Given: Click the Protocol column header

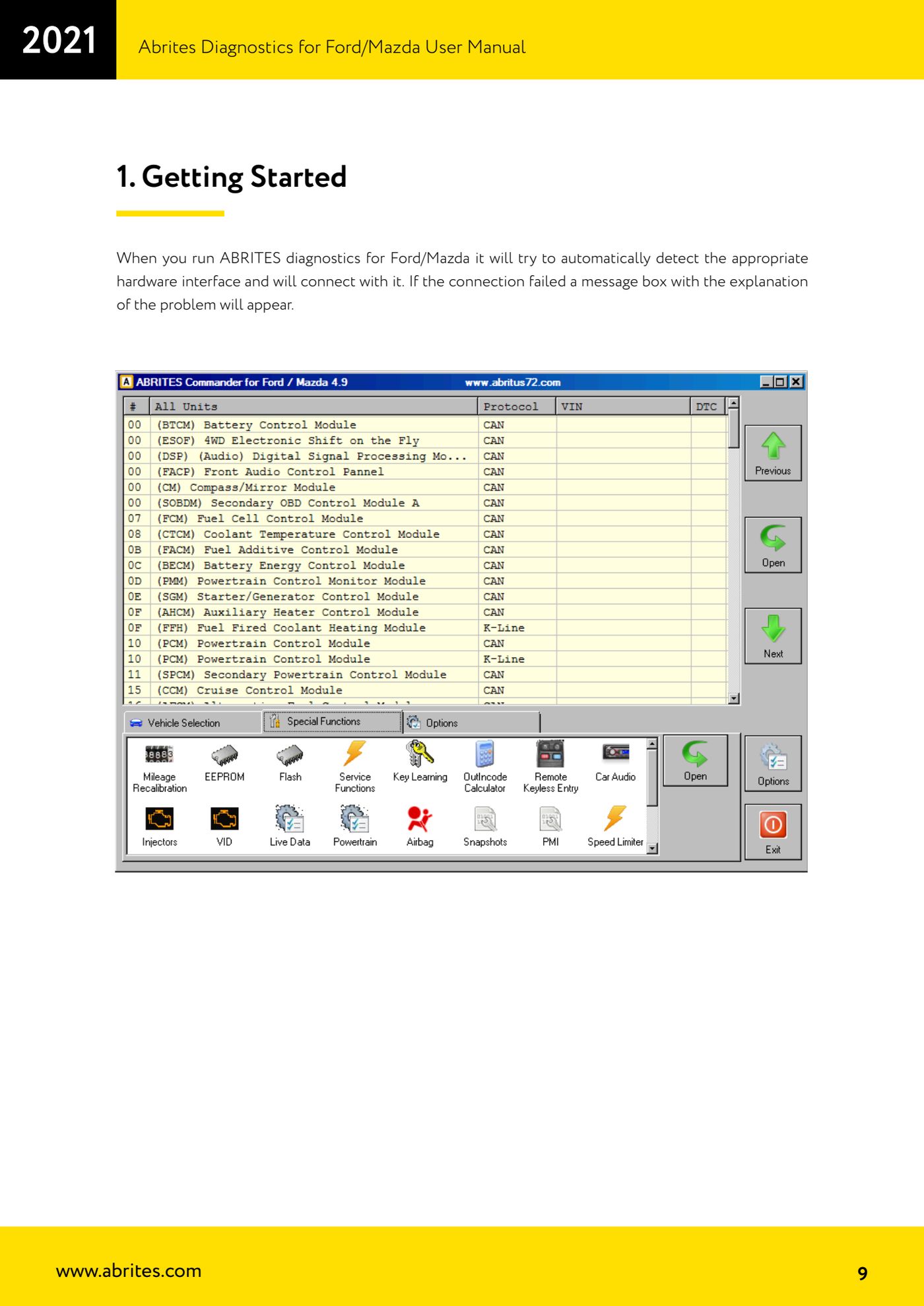Looking at the screenshot, I should point(517,407).
